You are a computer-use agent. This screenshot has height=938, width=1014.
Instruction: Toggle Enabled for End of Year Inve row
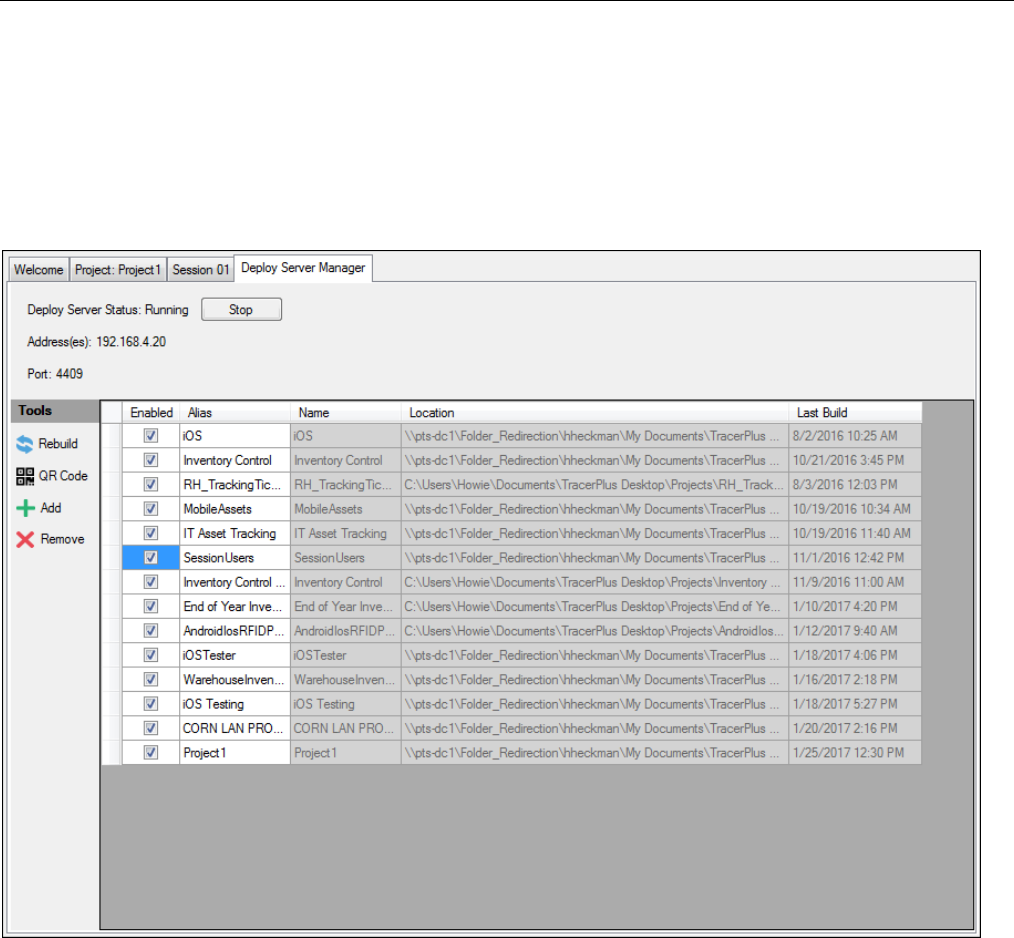[151, 606]
